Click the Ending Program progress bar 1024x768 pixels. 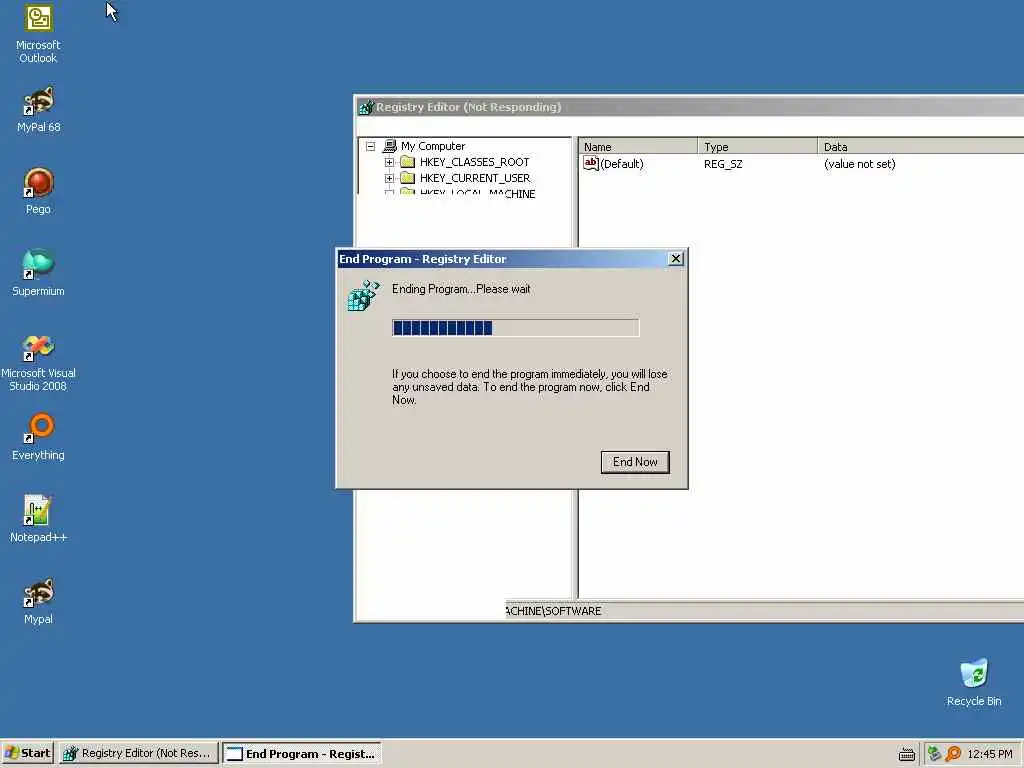(x=515, y=328)
